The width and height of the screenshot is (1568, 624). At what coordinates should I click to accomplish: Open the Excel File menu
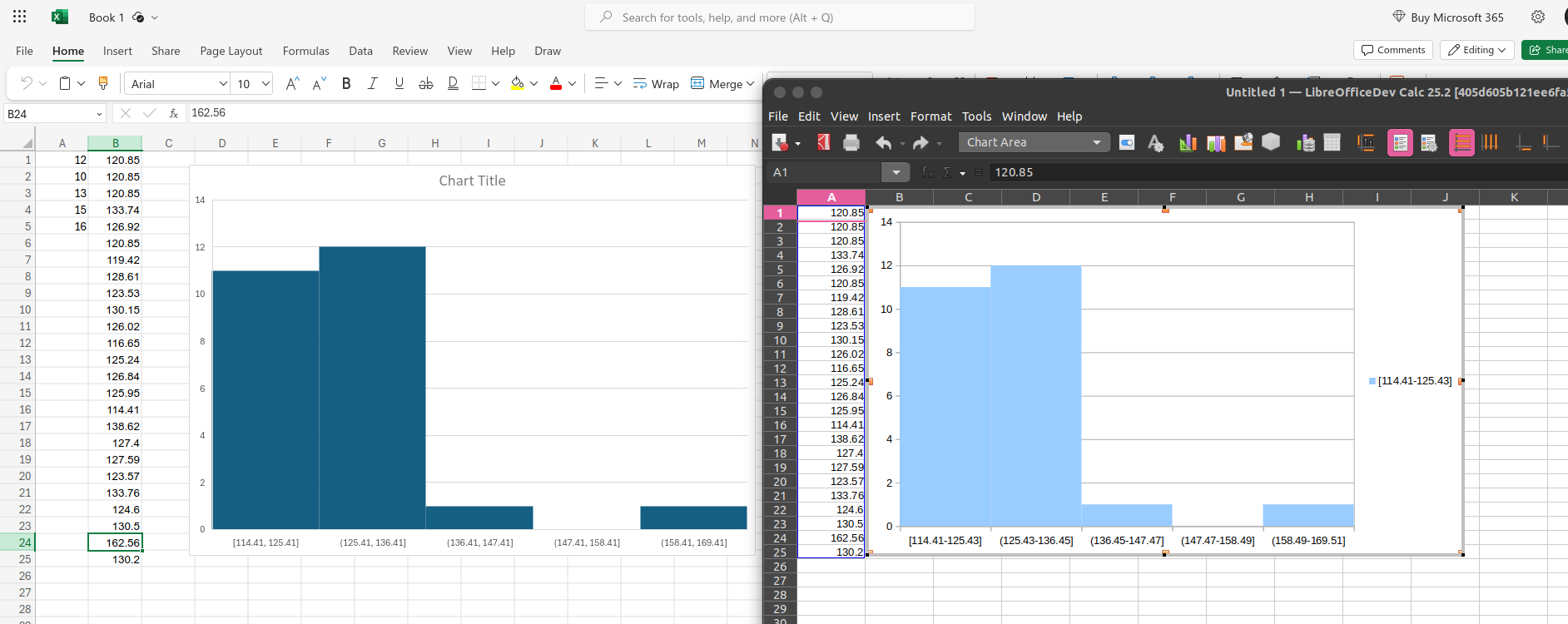[x=24, y=51]
